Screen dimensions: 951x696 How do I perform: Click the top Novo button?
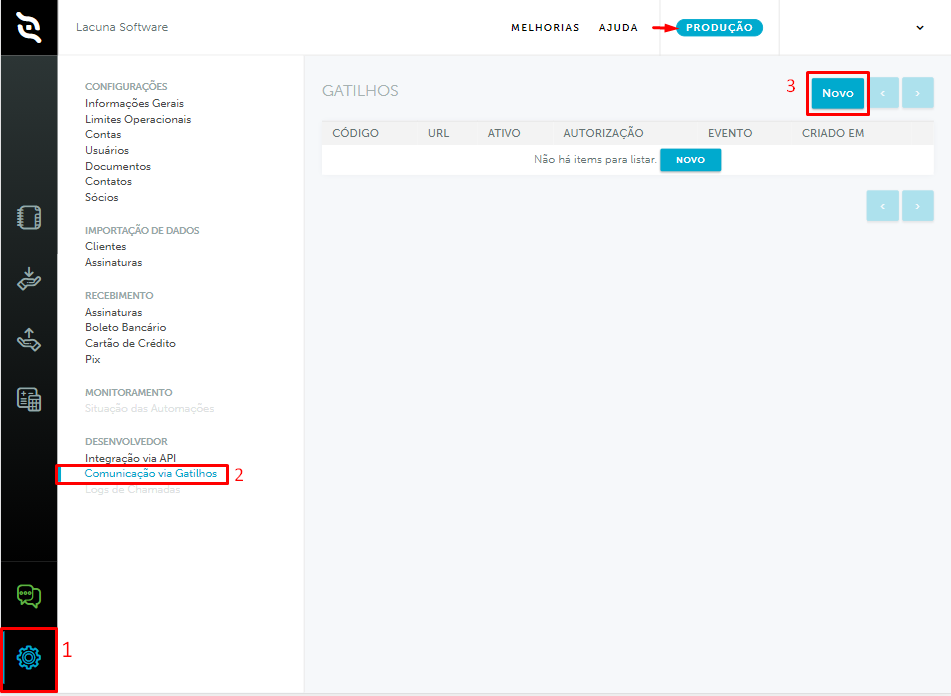(x=838, y=93)
